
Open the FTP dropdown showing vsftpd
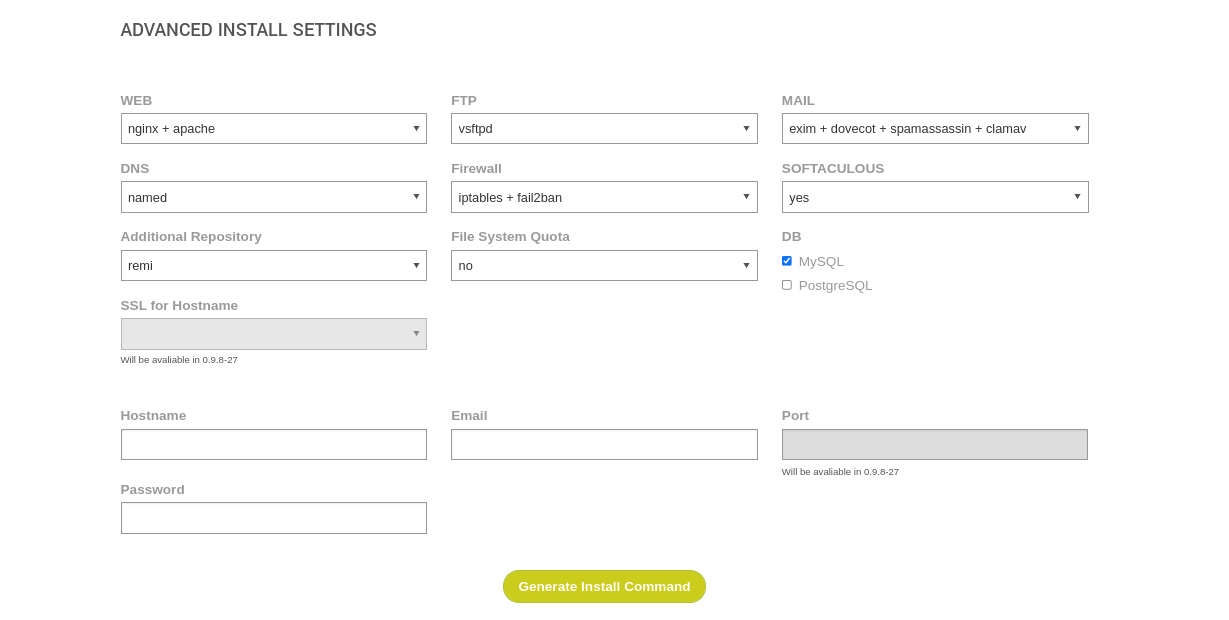pos(604,128)
